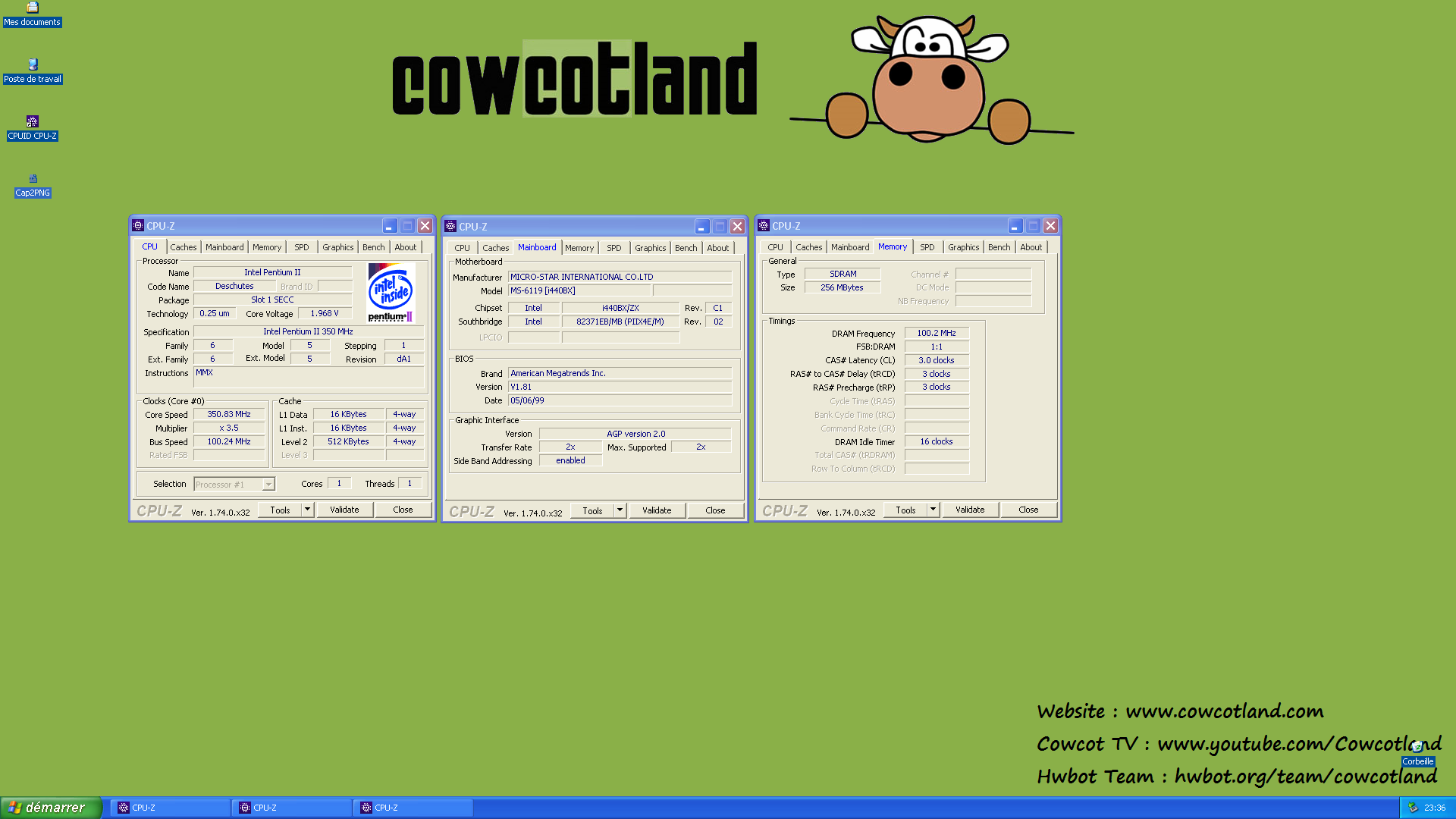Open Processor #1 selection dropdown

point(268,484)
